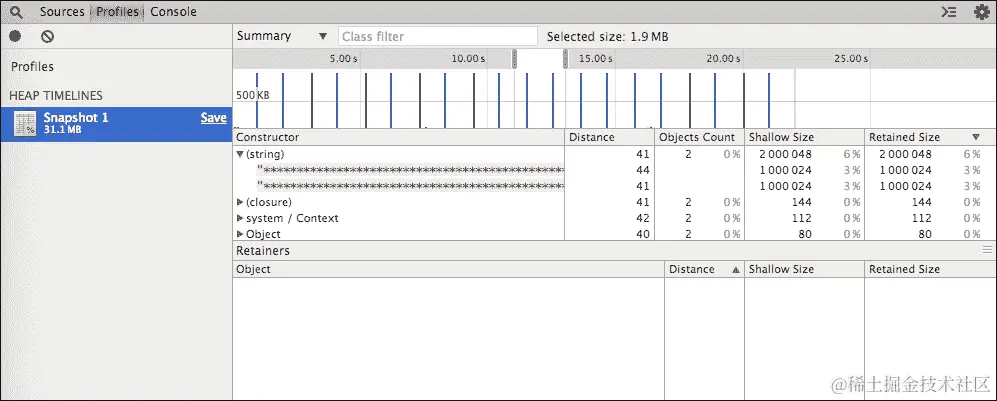This screenshot has width=997, height=401.
Task: Save Snapshot 1 via the Save link
Action: coord(214,118)
